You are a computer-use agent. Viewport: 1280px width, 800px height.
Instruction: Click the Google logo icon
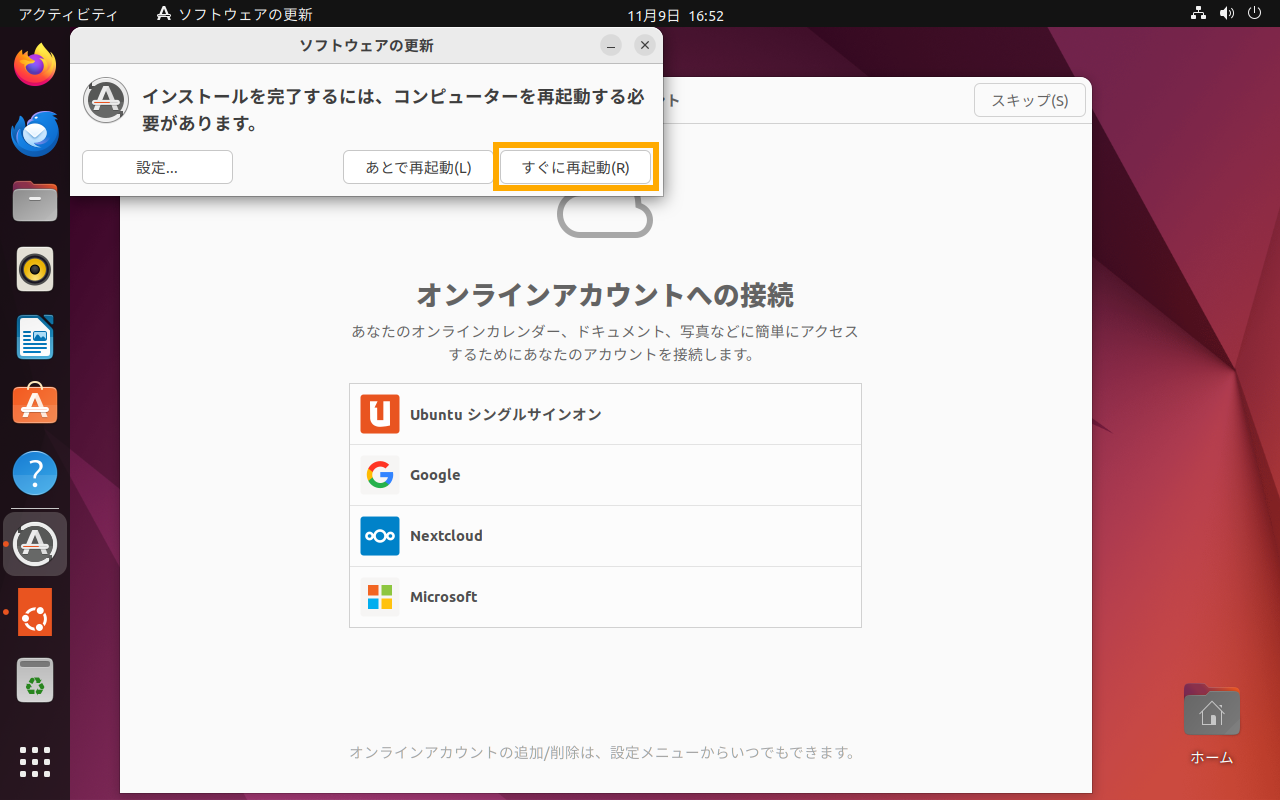(x=380, y=475)
